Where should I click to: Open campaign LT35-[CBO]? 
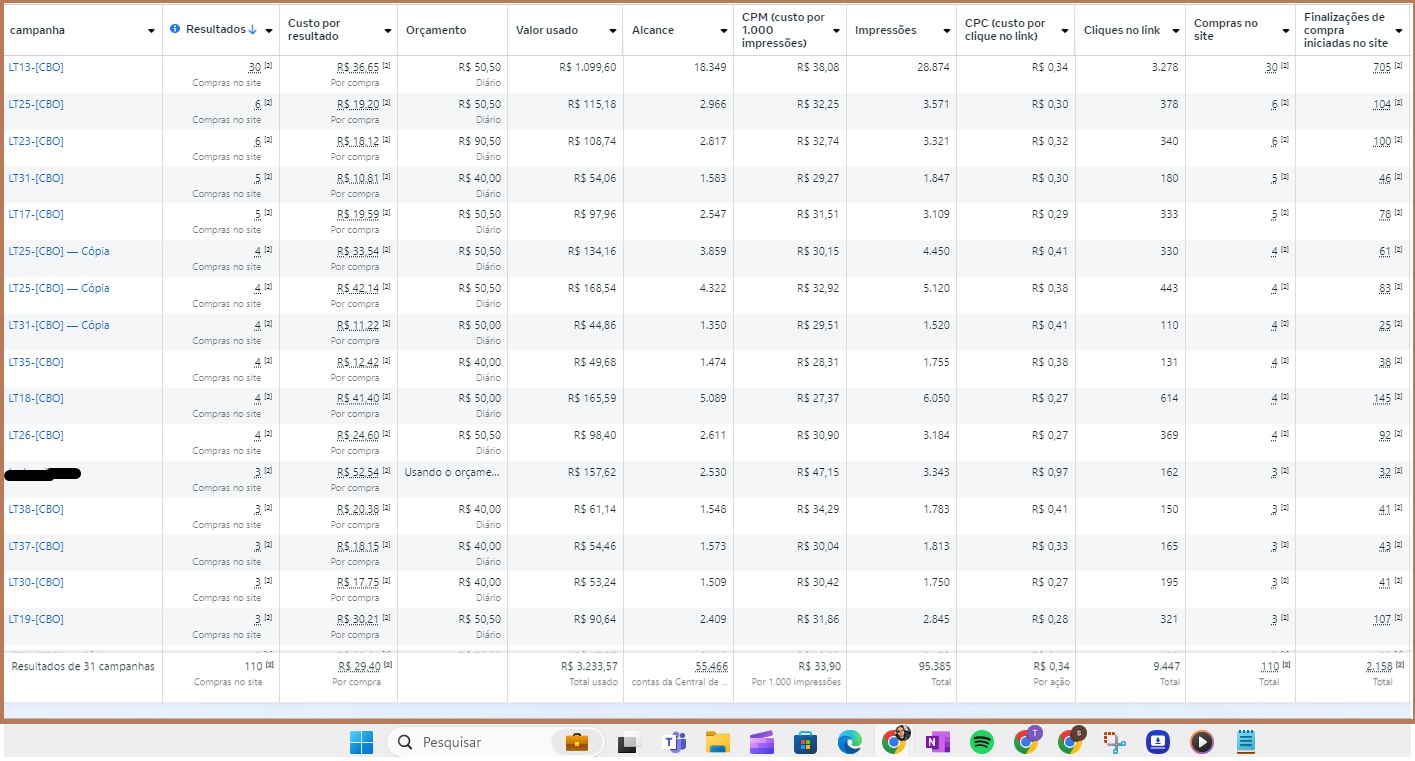pyautogui.click(x=36, y=362)
